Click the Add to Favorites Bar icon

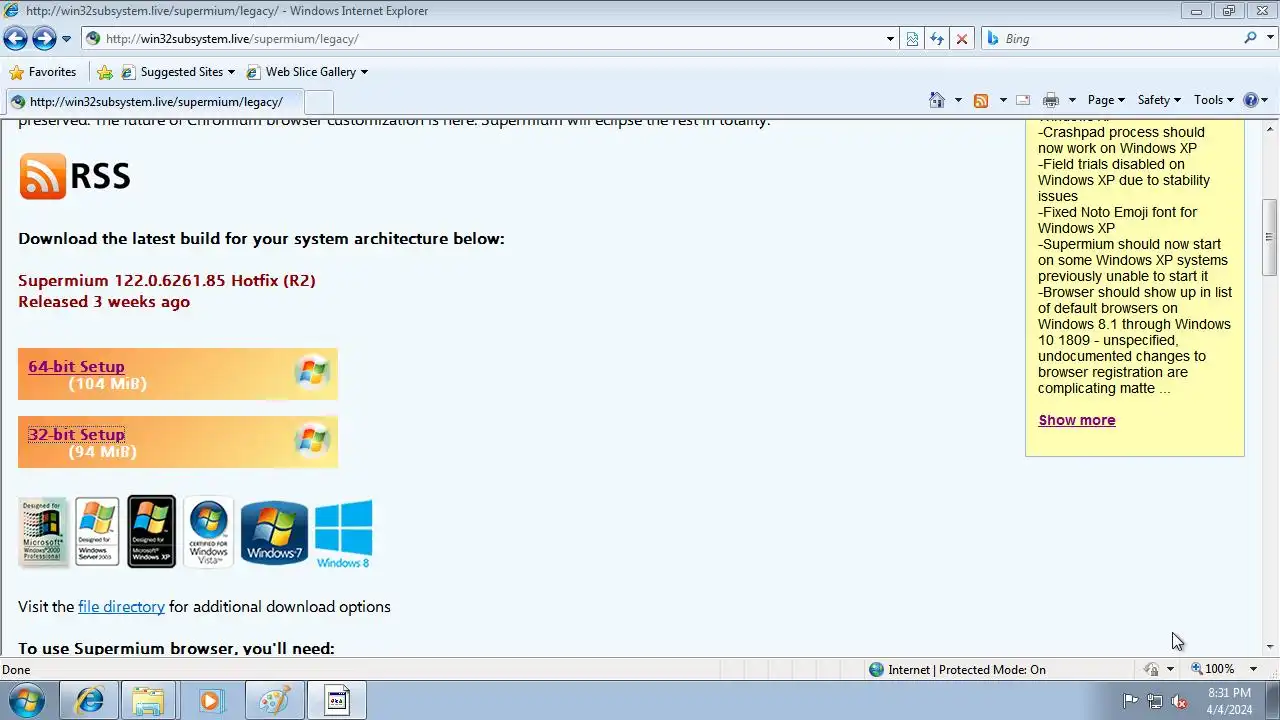coord(105,72)
